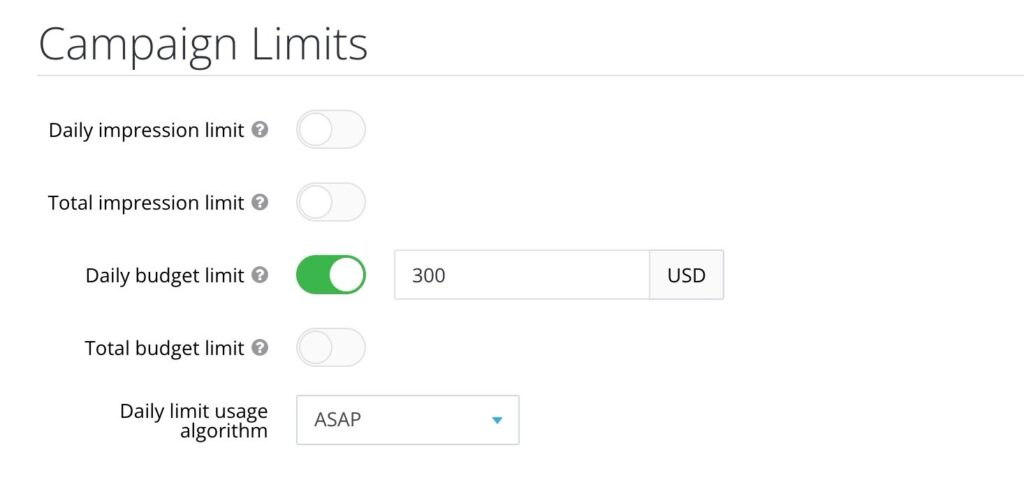Switch on the Total budget limit toggle

tap(331, 348)
